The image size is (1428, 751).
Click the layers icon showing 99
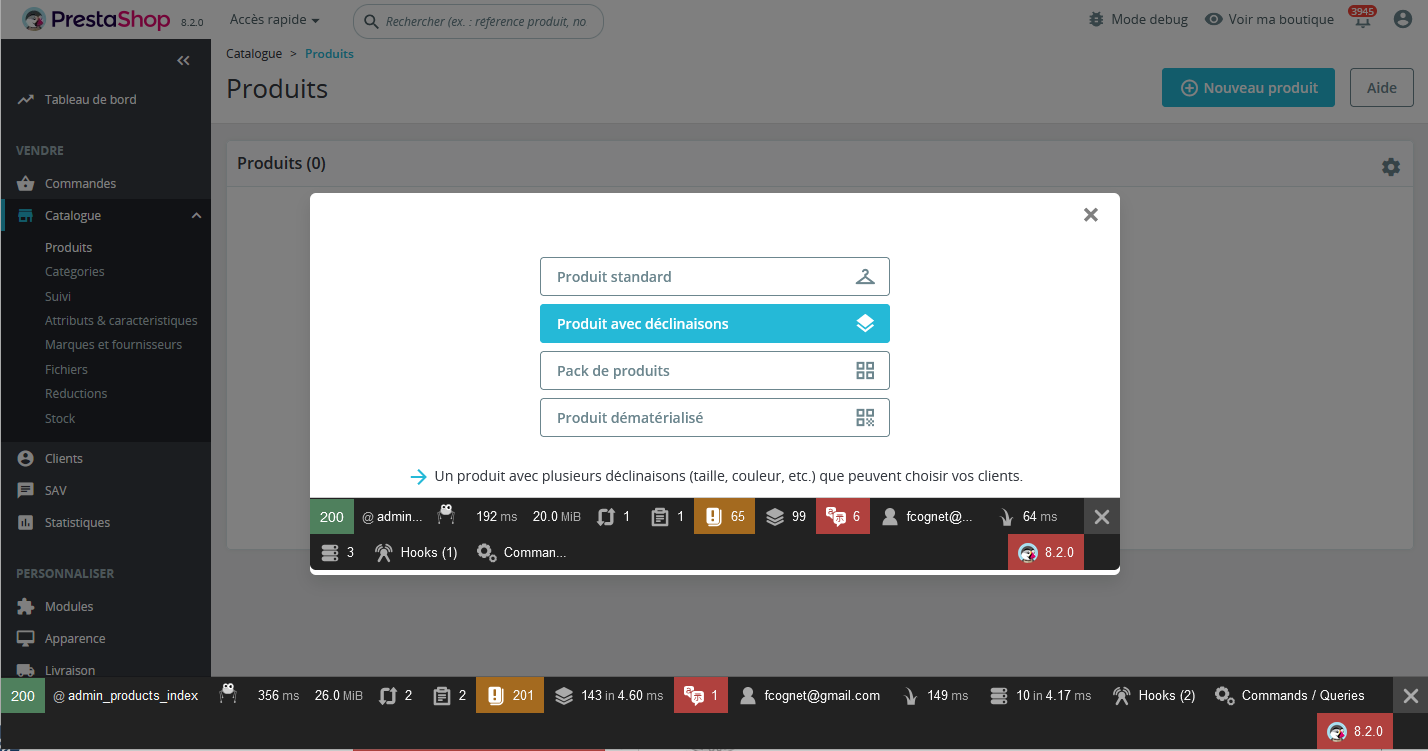pos(785,516)
